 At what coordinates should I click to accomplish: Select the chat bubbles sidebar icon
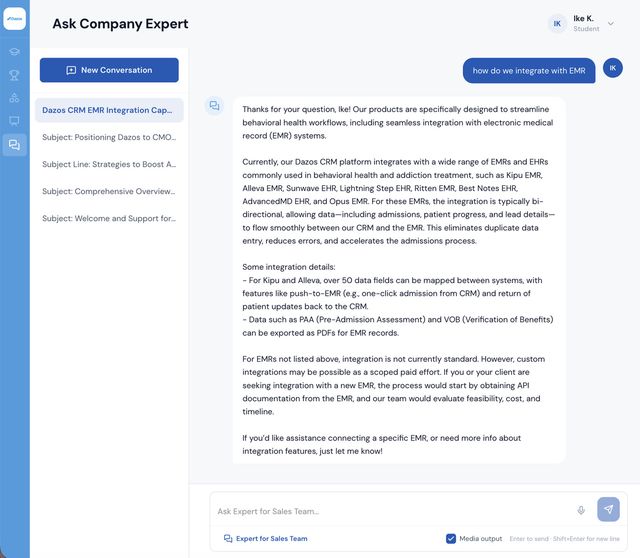tap(14, 145)
